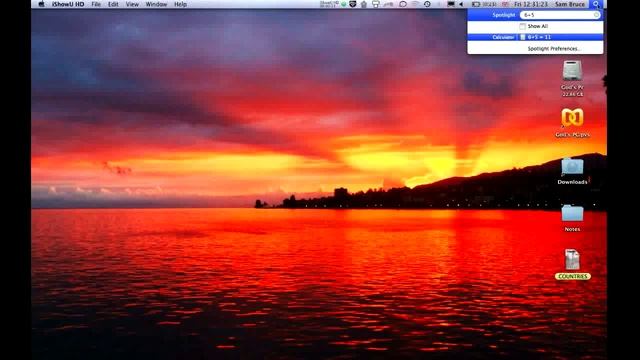The image size is (640, 360).
Task: Open the View menu
Action: pyautogui.click(x=132, y=4)
